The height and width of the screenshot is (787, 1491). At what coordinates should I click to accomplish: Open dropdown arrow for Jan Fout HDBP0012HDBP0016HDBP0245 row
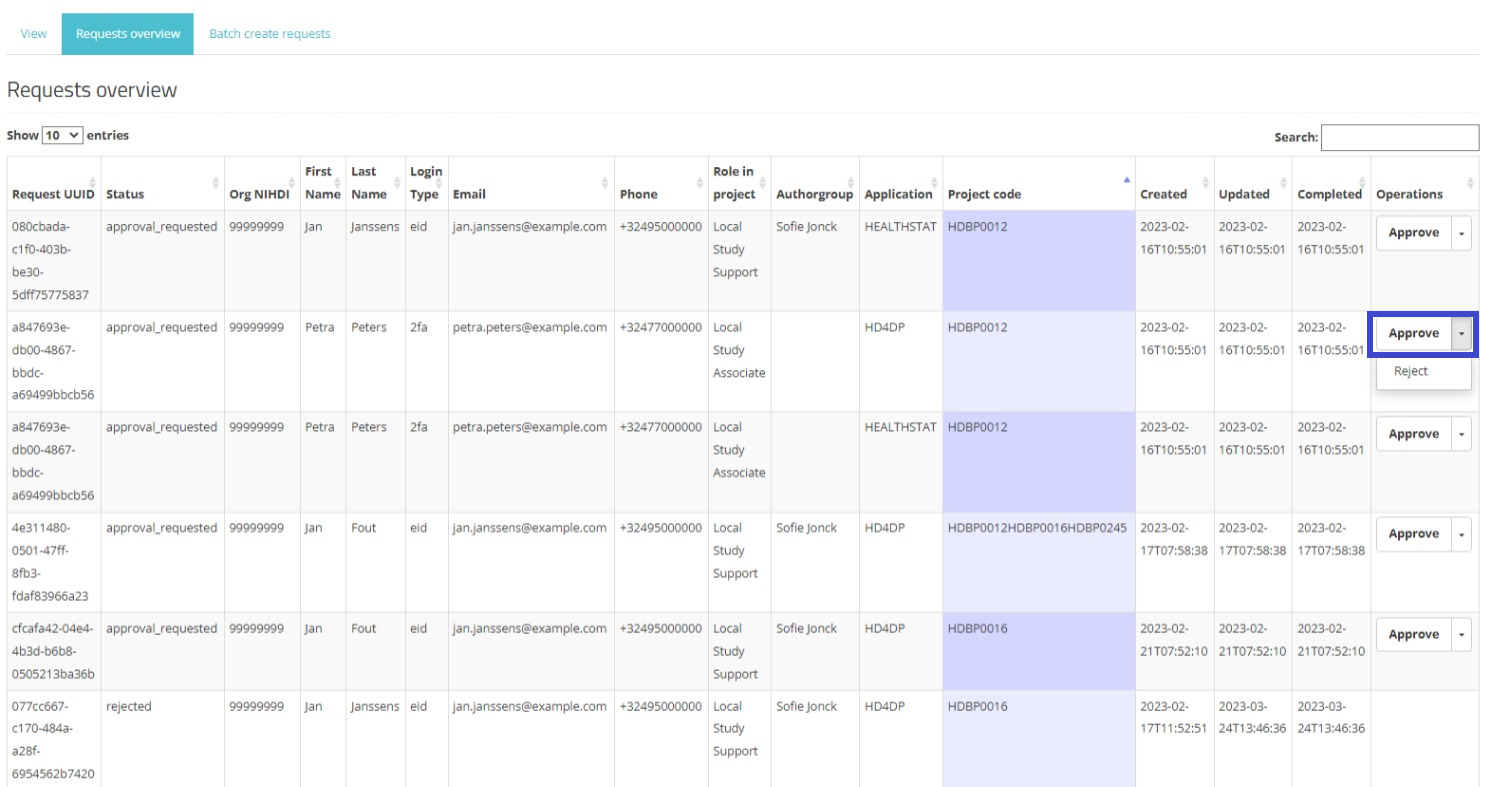click(1461, 535)
